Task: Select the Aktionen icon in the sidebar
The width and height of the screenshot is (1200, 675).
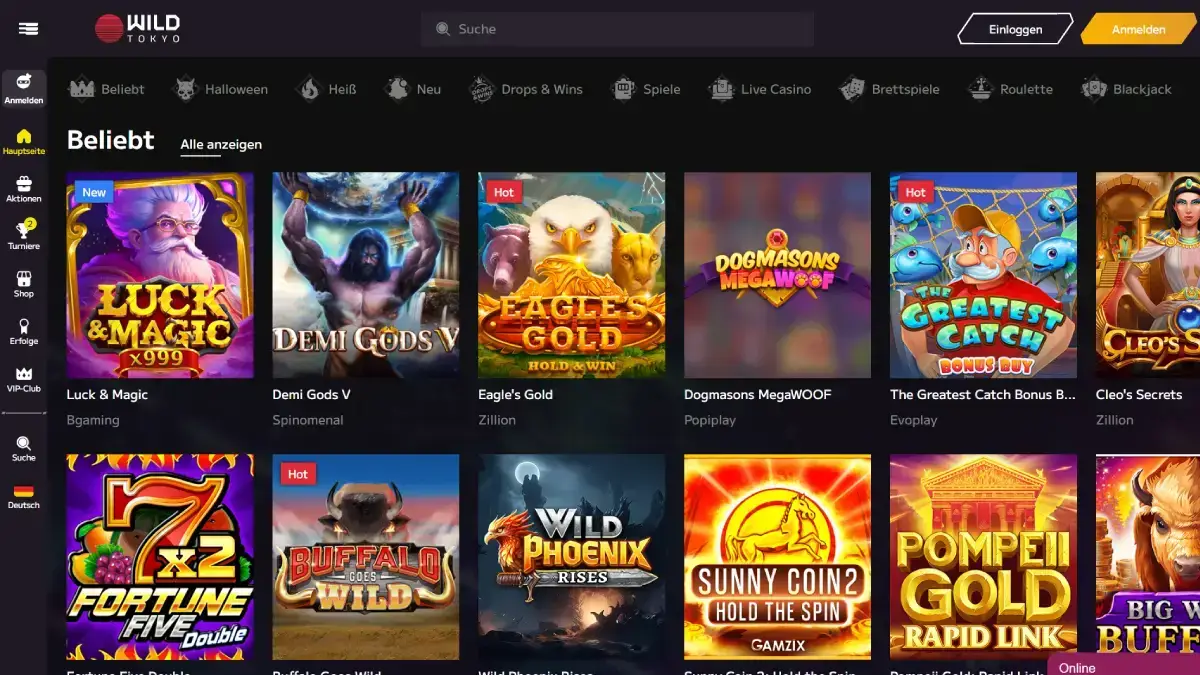Action: pyautogui.click(x=24, y=186)
